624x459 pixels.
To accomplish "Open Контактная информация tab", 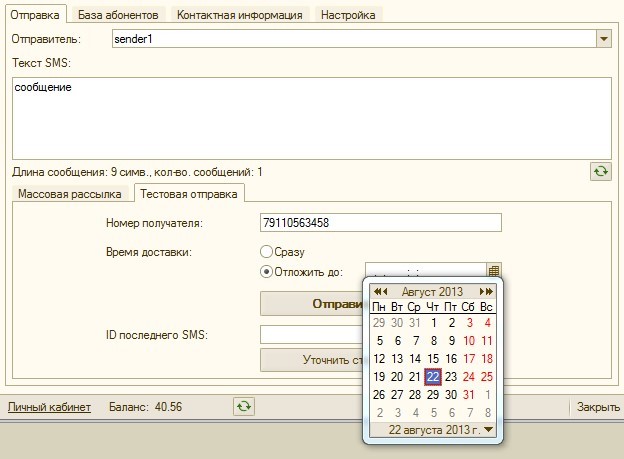I will click(240, 15).
